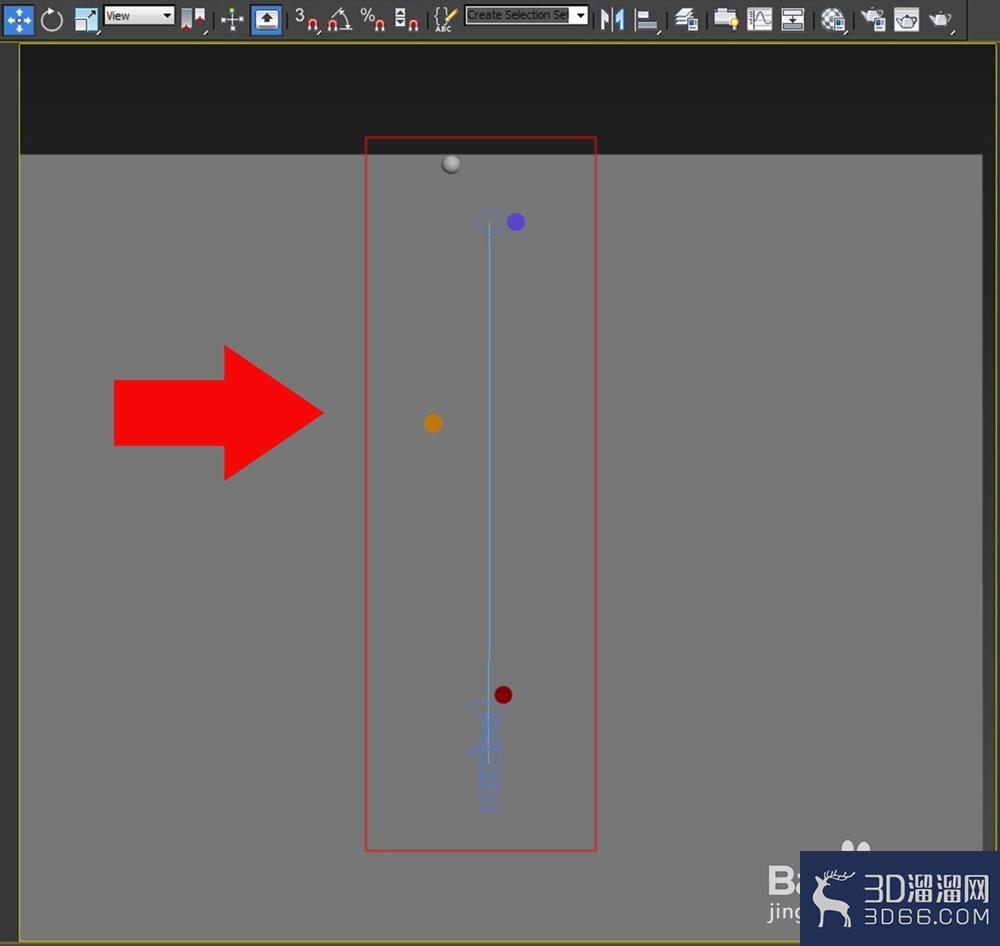Activate the Select and Rotate tool
Viewport: 1000px width, 946px height.
(52, 20)
